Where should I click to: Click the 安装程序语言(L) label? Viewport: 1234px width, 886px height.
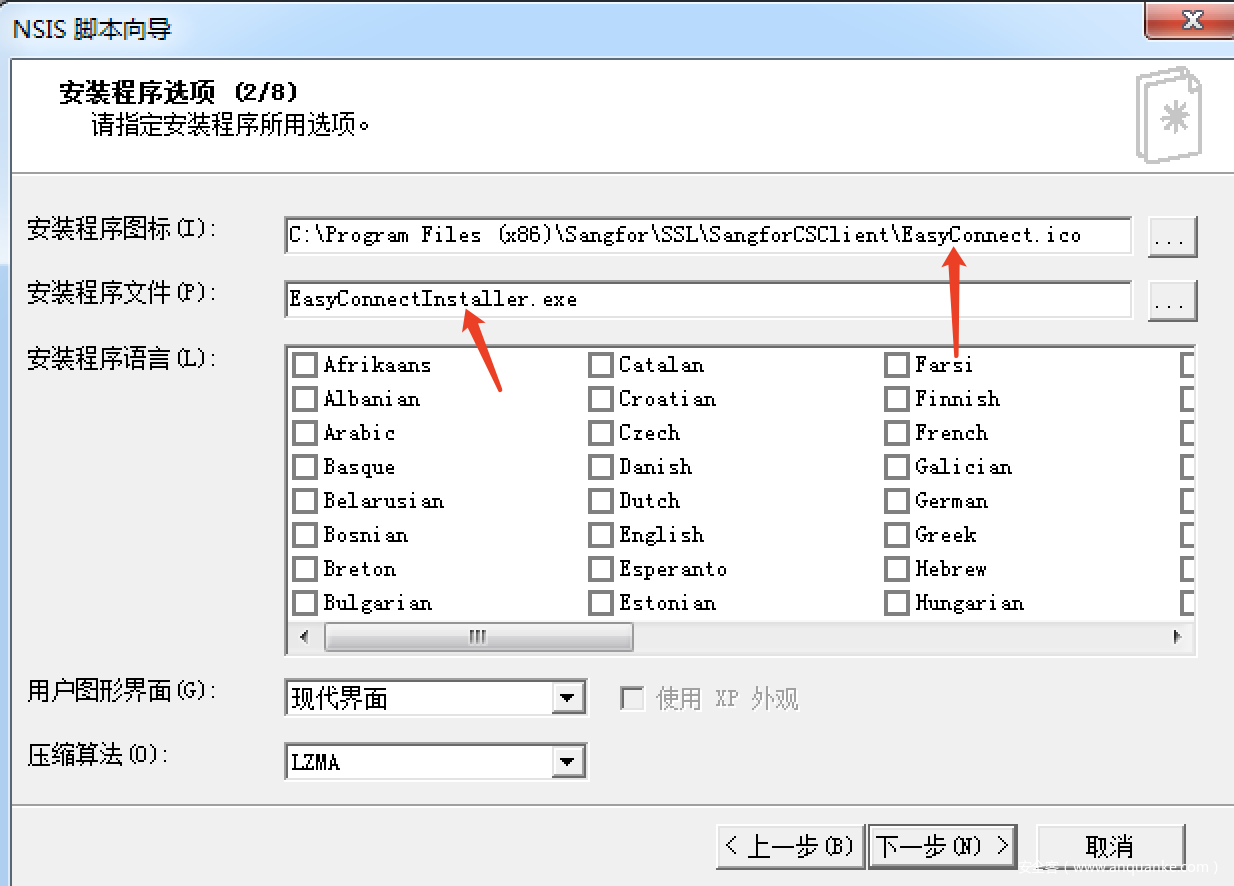121,358
